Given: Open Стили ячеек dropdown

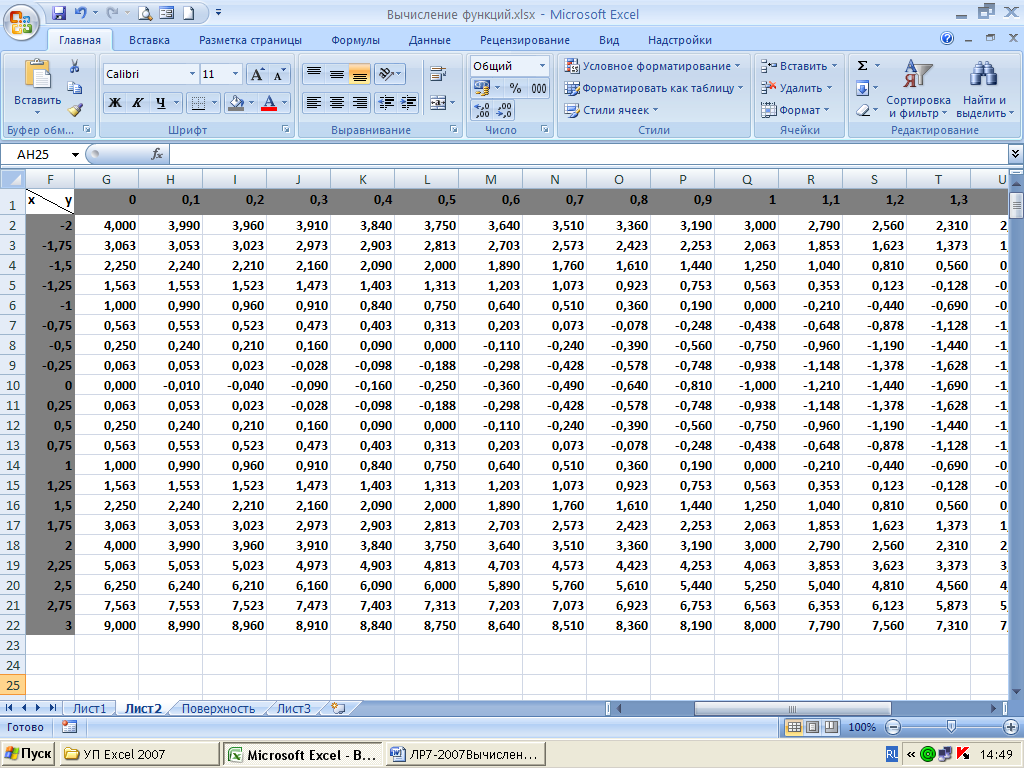Looking at the screenshot, I should point(611,110).
